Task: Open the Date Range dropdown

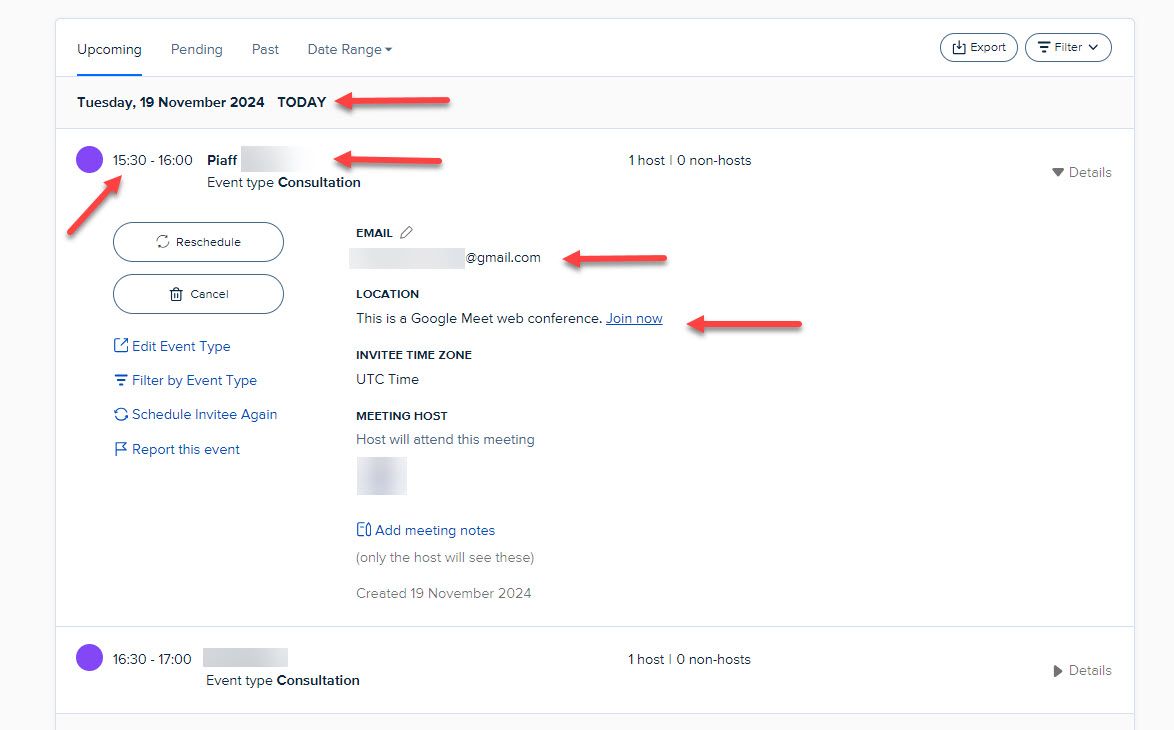Action: click(x=349, y=48)
